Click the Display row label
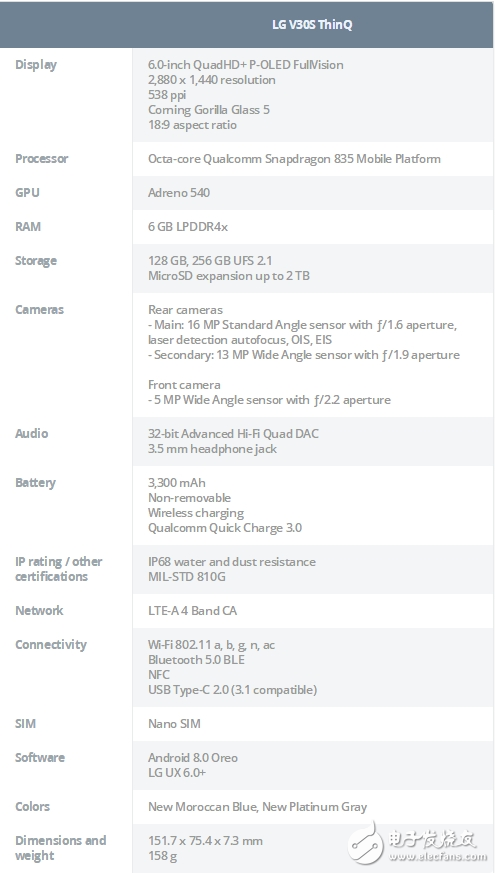Screen dimensions: 495x873 pos(36,65)
